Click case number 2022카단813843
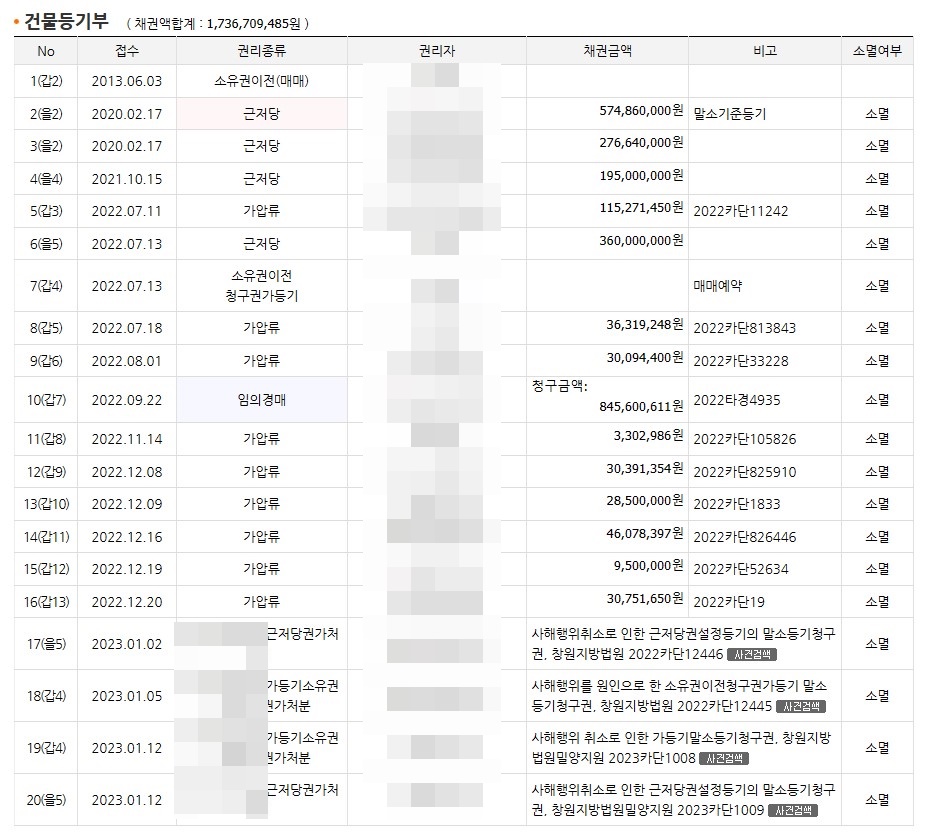Screen dimensions: 925x832 744,328
